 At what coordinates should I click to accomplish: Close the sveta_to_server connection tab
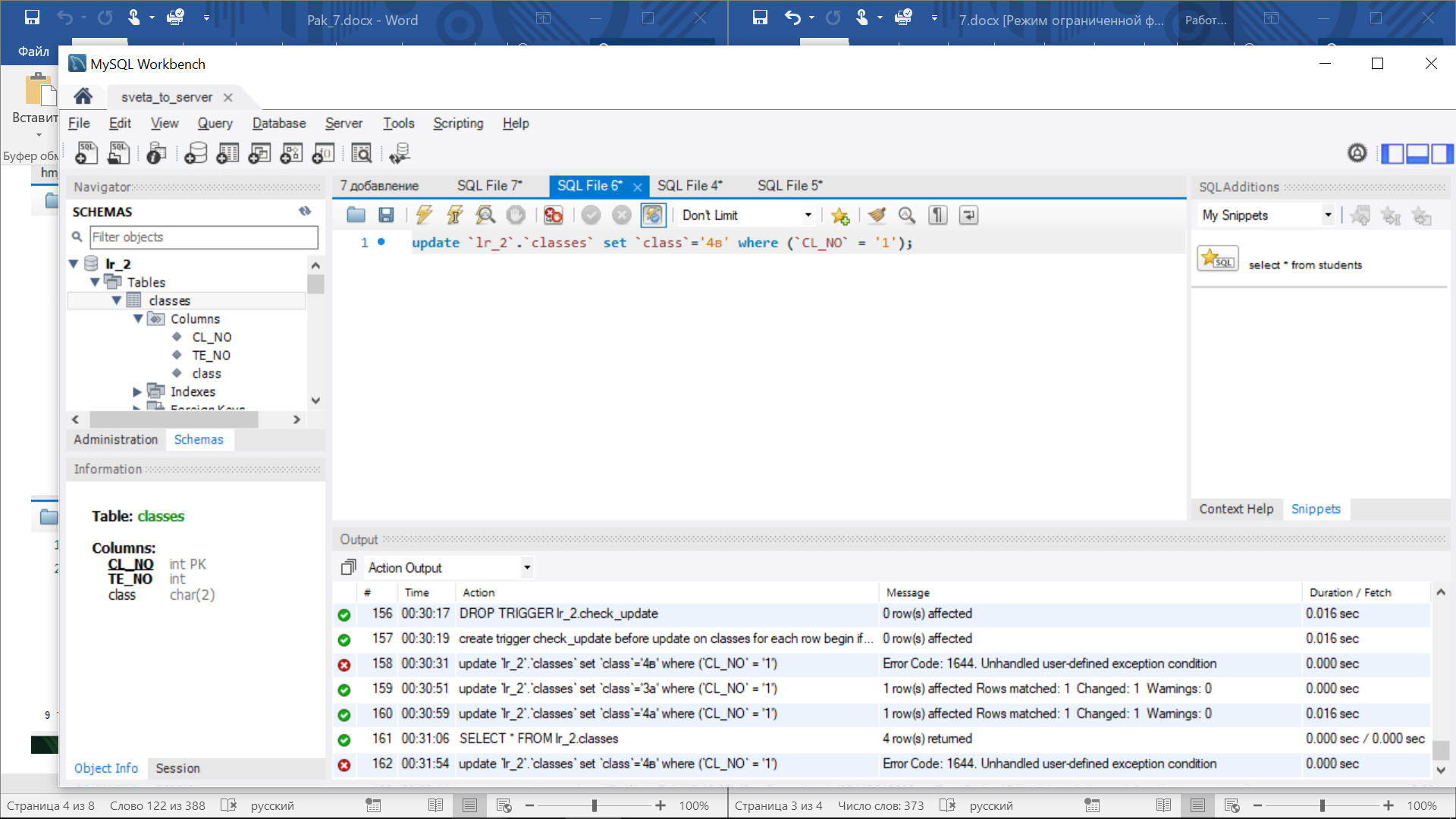(x=227, y=97)
